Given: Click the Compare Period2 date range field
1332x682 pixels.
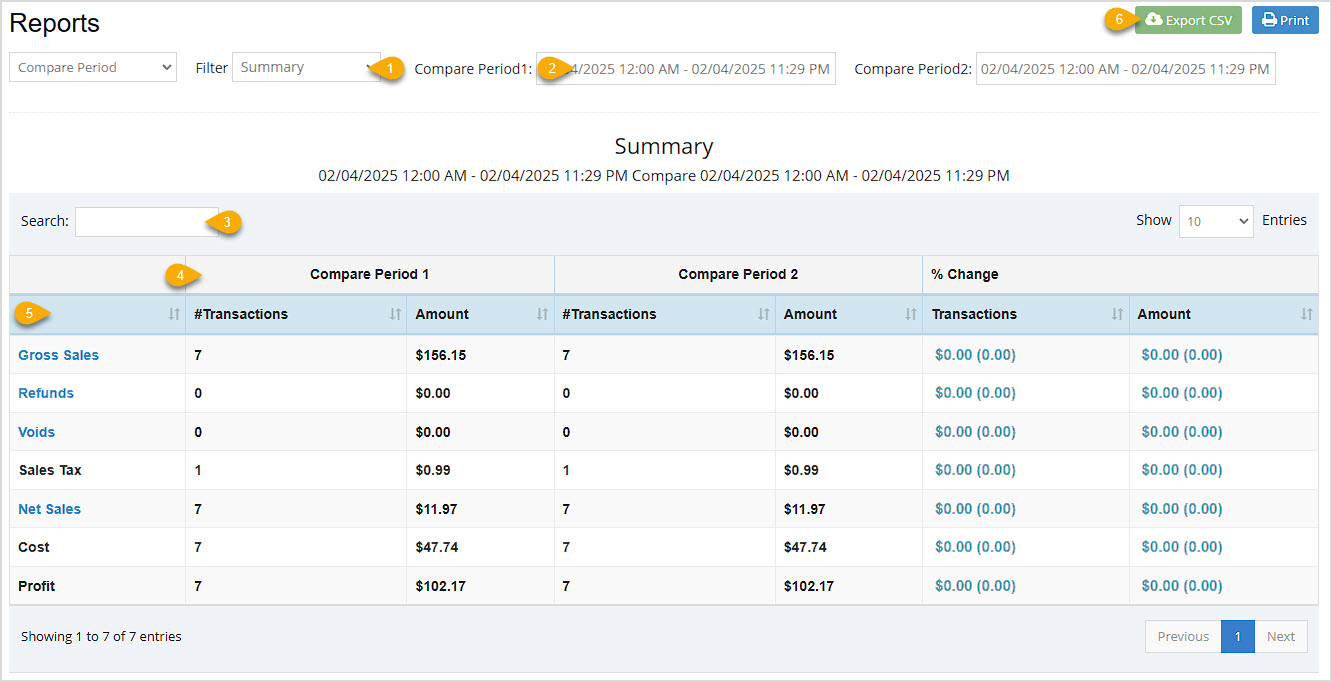Looking at the screenshot, I should (1124, 68).
